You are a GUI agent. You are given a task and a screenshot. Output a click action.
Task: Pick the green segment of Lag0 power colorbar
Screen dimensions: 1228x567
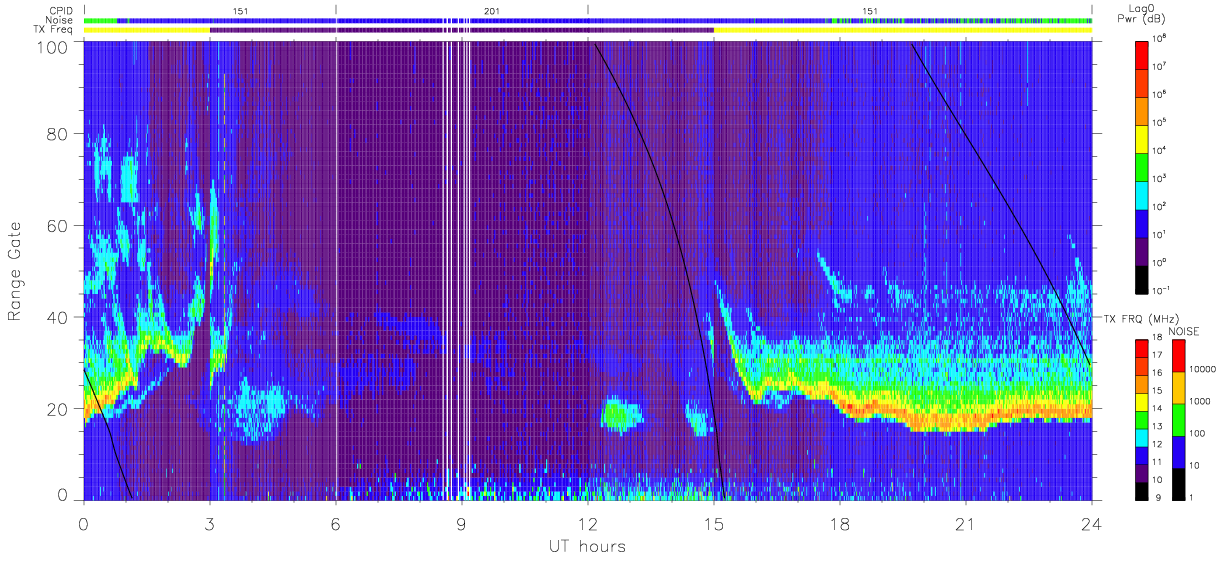1143,165
